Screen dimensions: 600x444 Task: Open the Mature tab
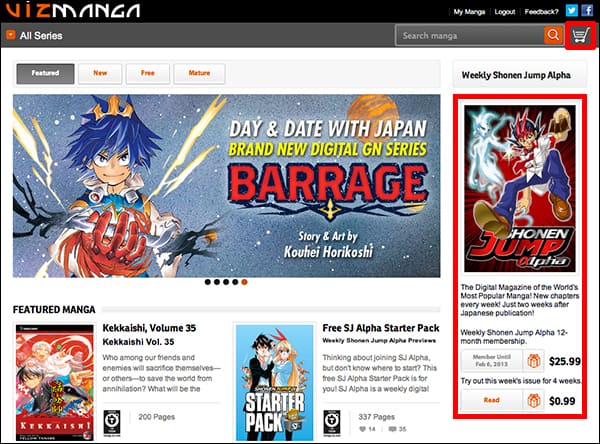coord(198,73)
